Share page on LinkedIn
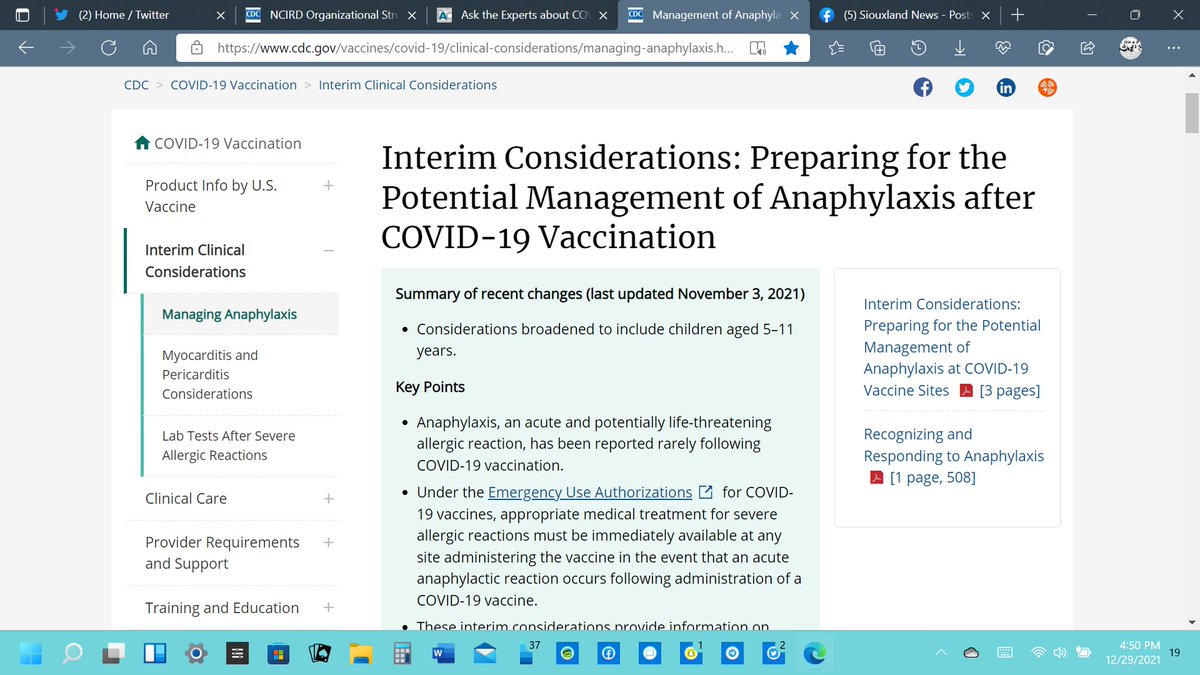This screenshot has height=675, width=1200. [1005, 87]
